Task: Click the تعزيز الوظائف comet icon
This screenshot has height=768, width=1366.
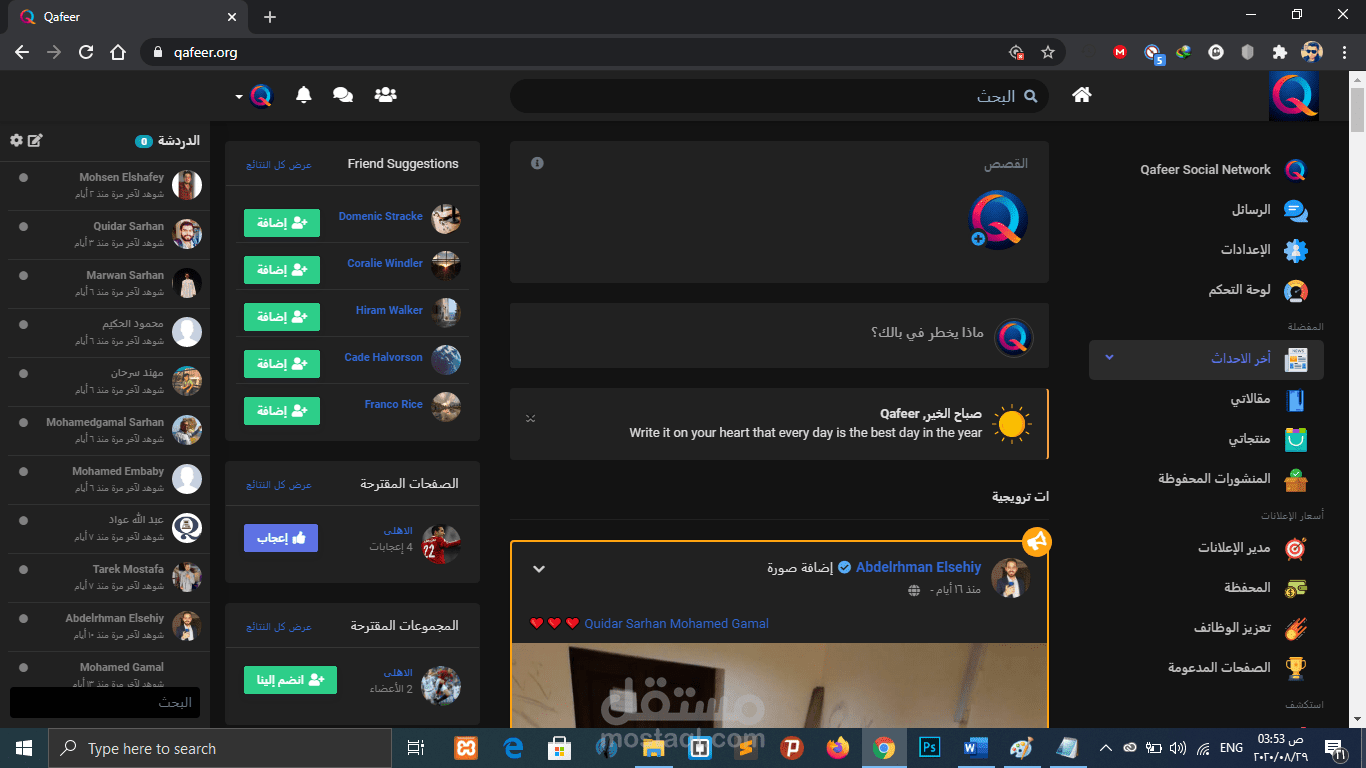Action: (1296, 628)
